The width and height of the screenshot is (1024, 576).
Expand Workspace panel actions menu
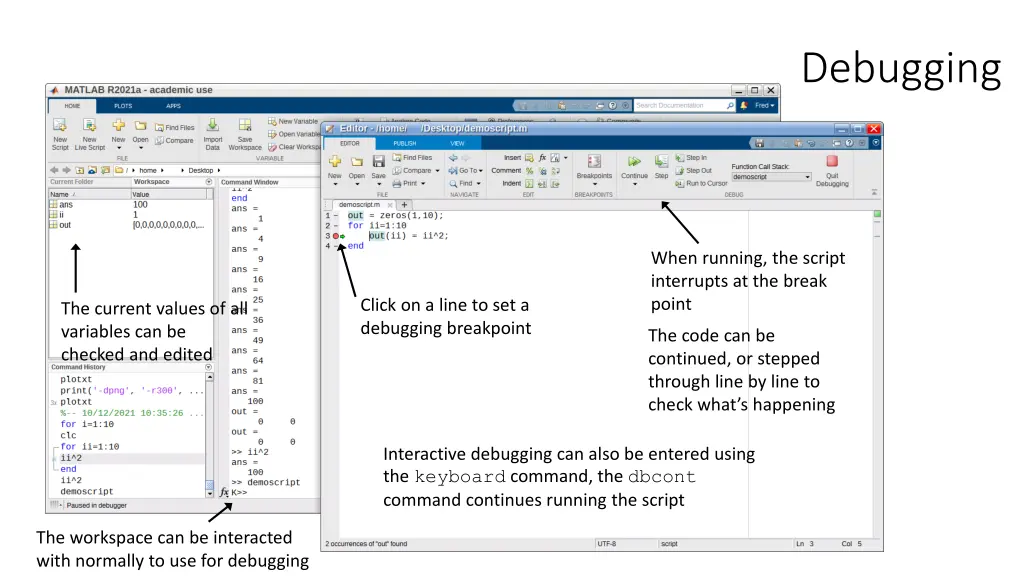pyautogui.click(x=208, y=182)
